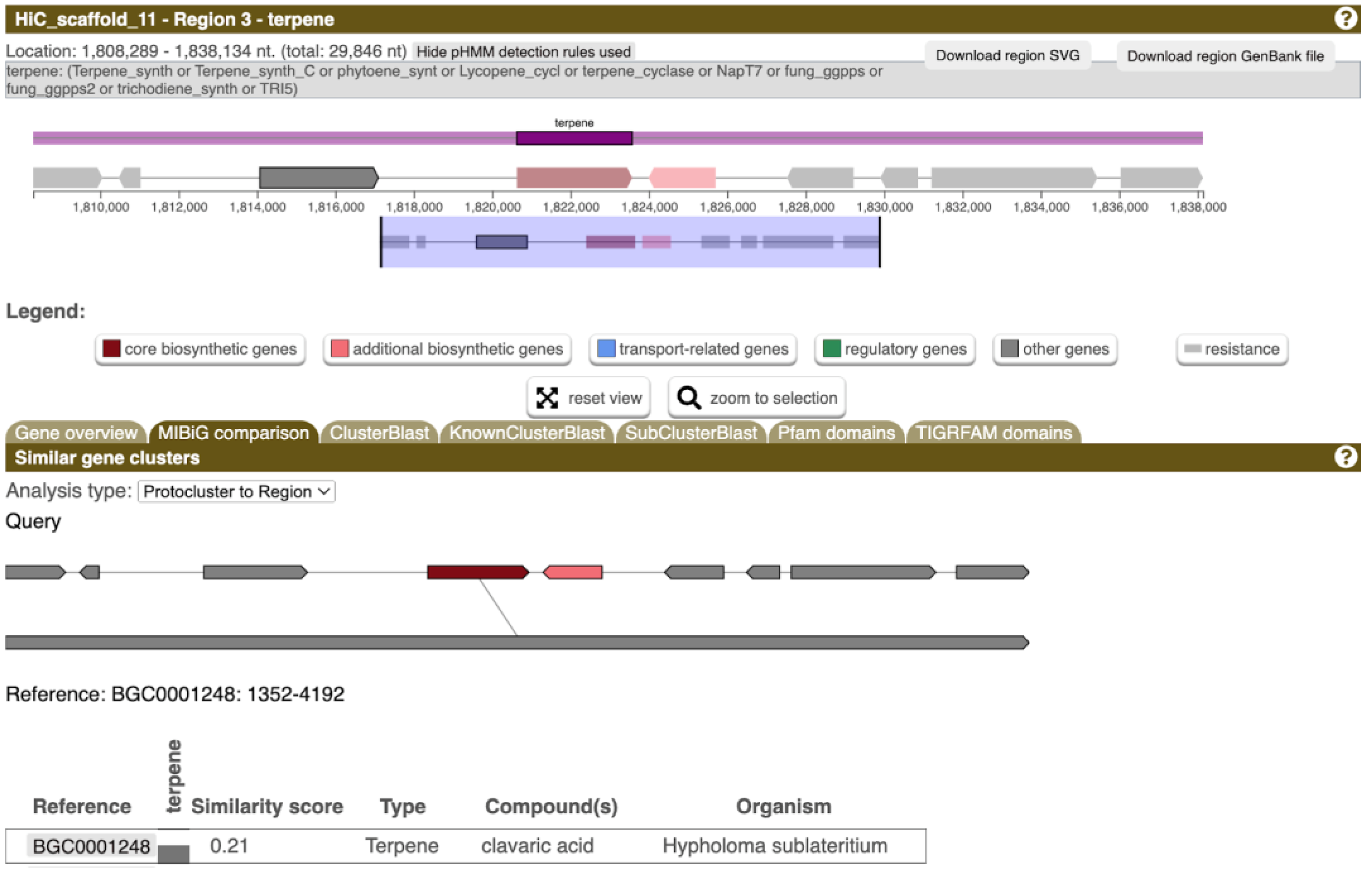Toggle core biosynthetic genes legend item
The height and width of the screenshot is (873, 1372).
point(200,349)
